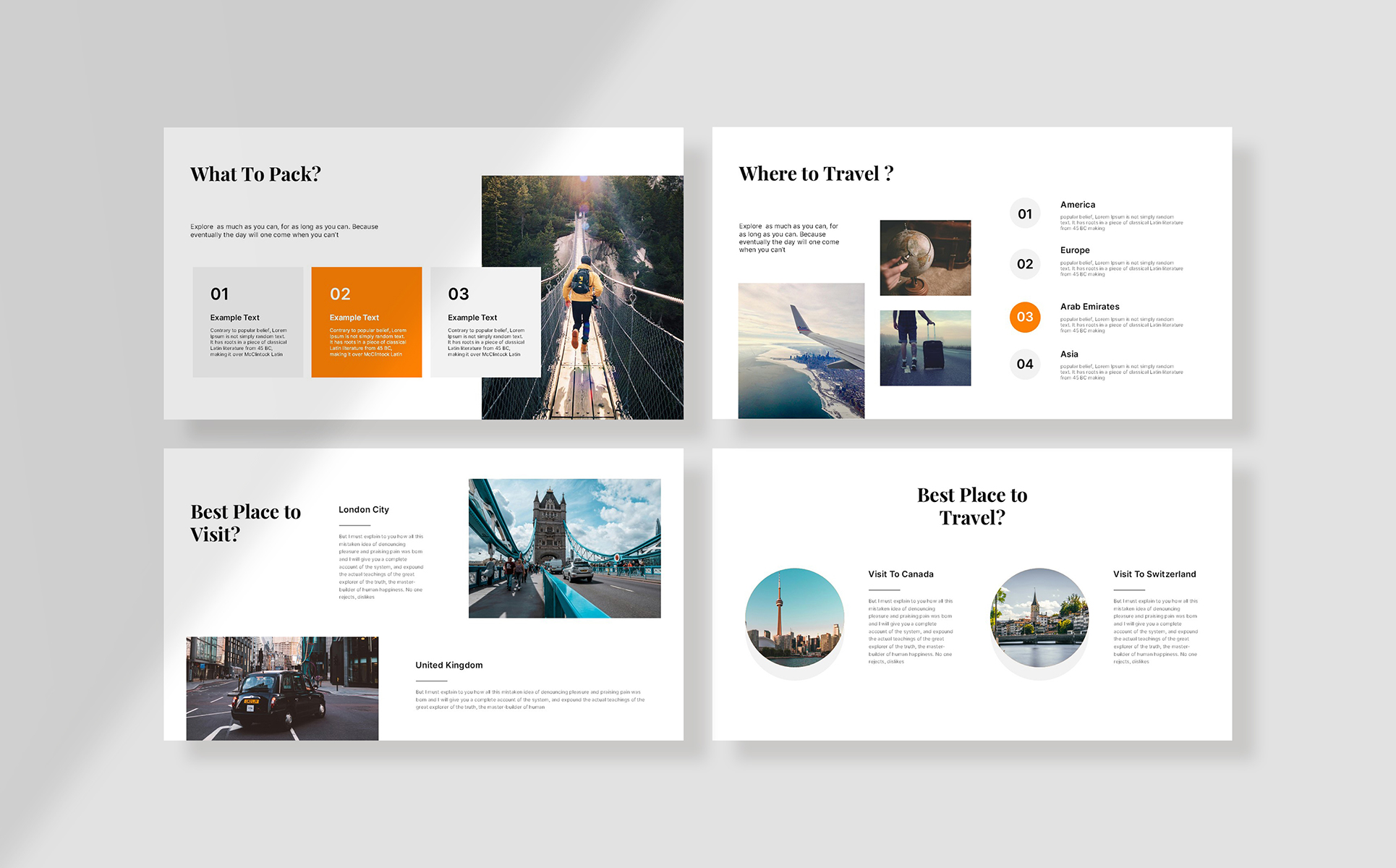This screenshot has width=1396, height=868.
Task: Click the black London taxi photo
Action: point(282,688)
